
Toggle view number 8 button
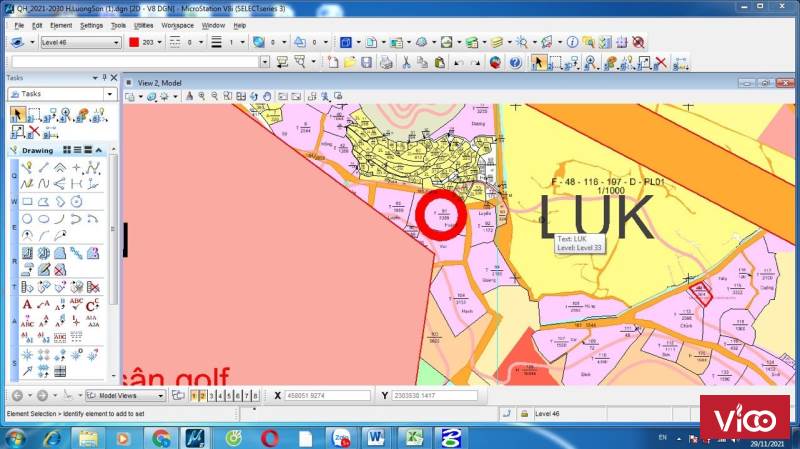[x=256, y=396]
